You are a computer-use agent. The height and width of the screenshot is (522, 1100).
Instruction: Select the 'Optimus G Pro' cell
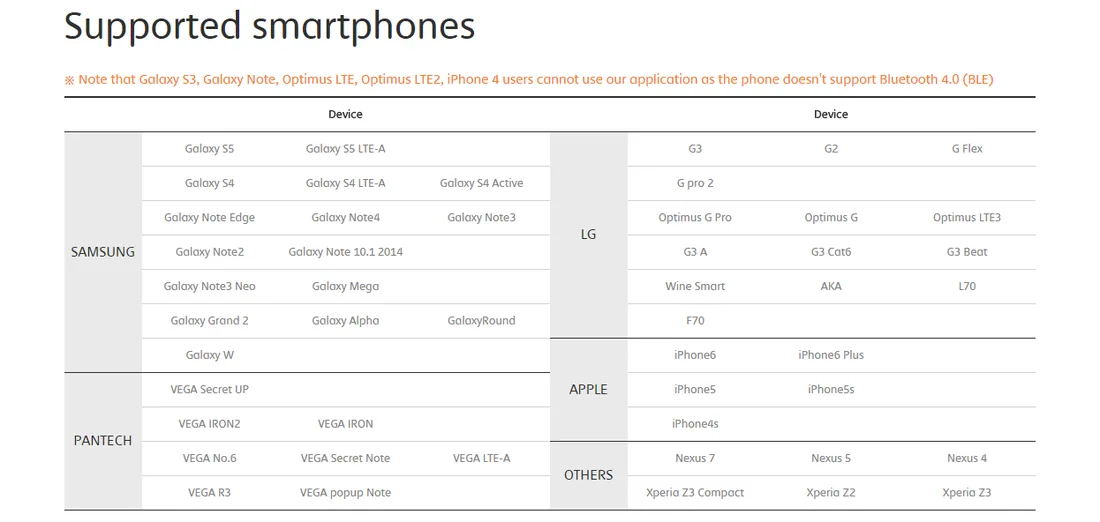[x=695, y=218]
